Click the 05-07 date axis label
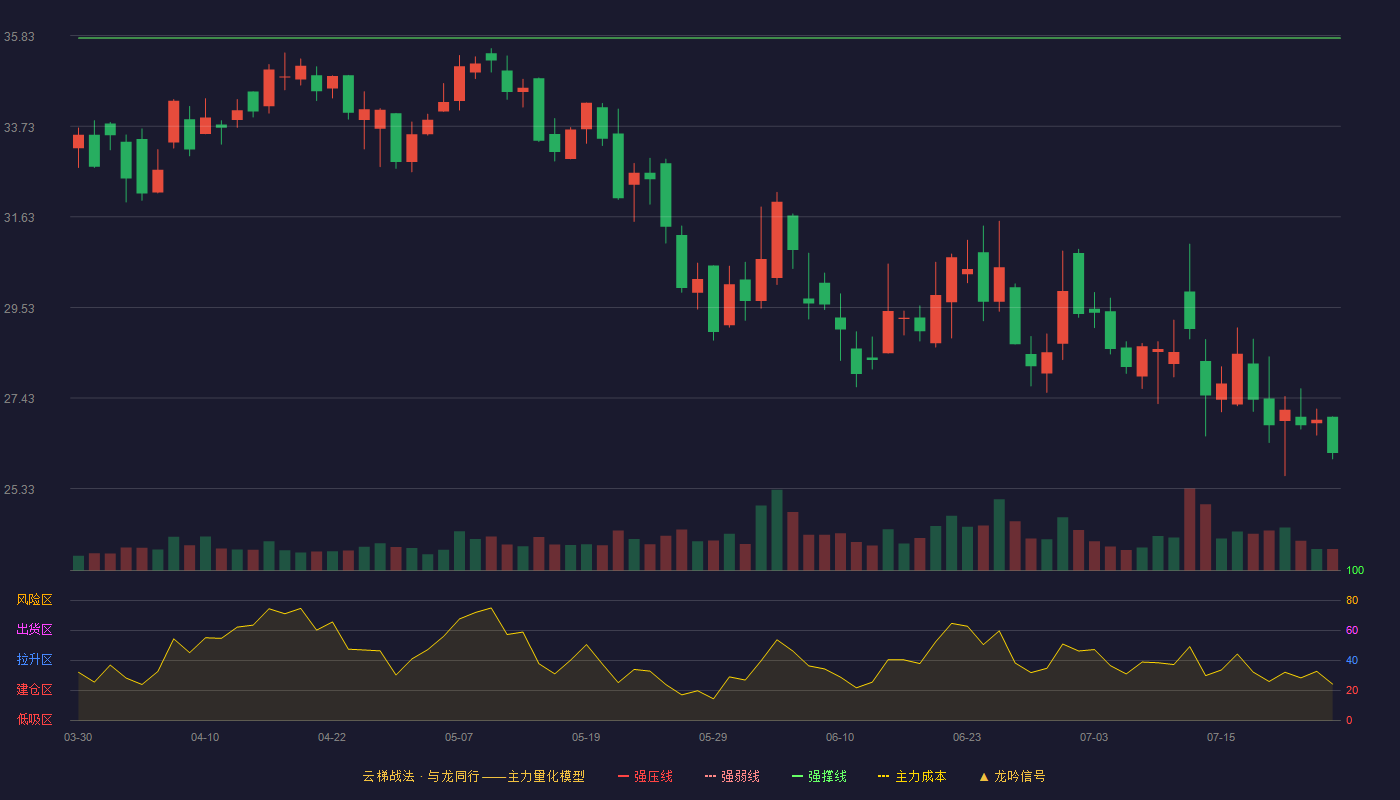This screenshot has height=800, width=1400. 459,737
